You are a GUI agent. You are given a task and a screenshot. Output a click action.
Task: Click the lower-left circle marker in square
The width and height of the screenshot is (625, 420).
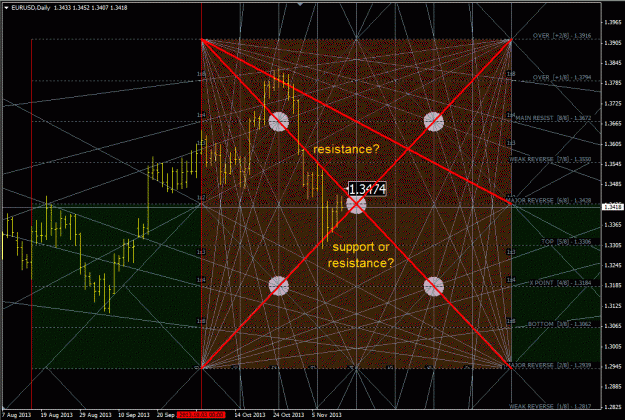[279, 286]
